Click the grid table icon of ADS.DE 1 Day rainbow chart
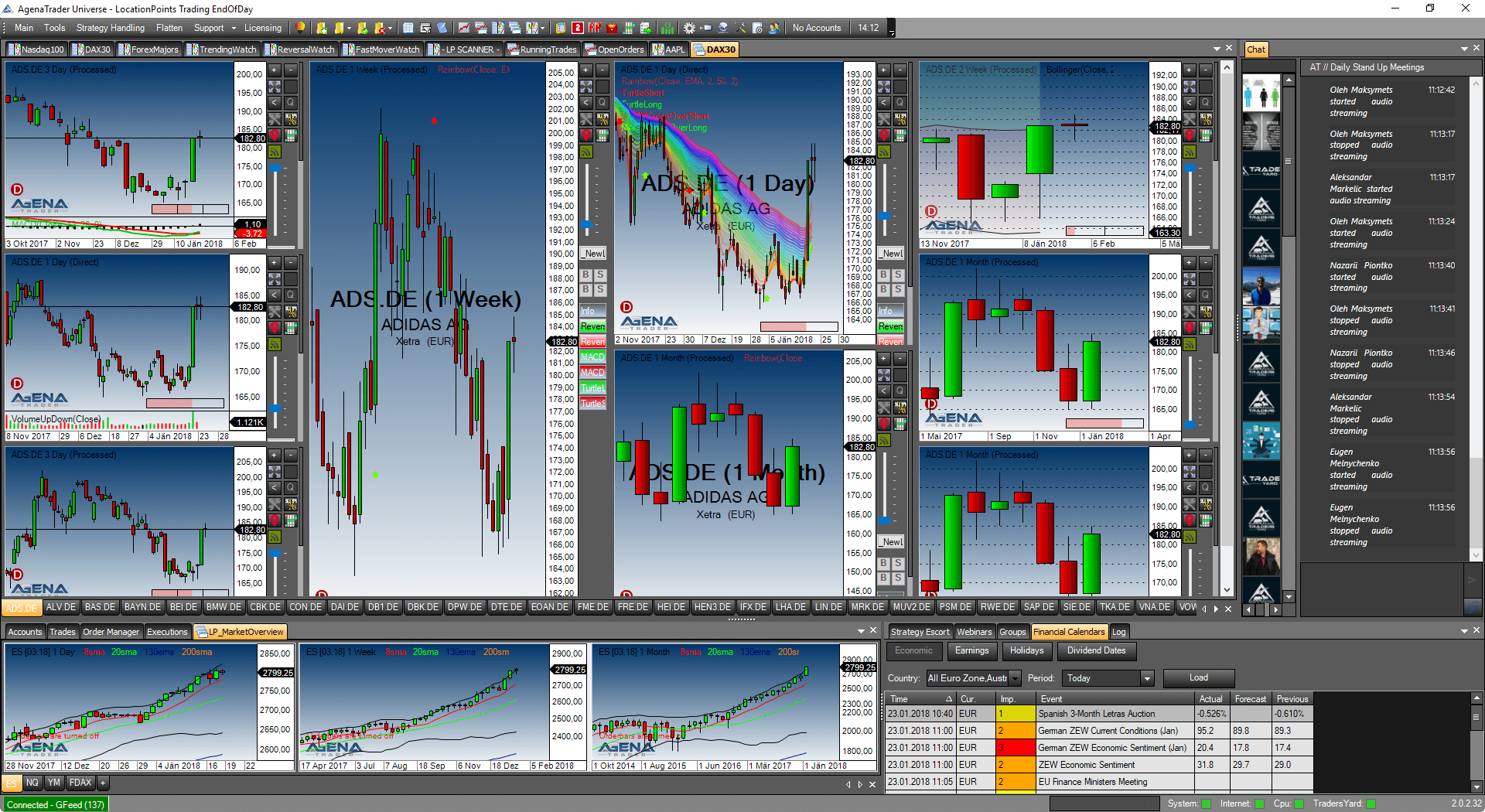 pos(900,135)
